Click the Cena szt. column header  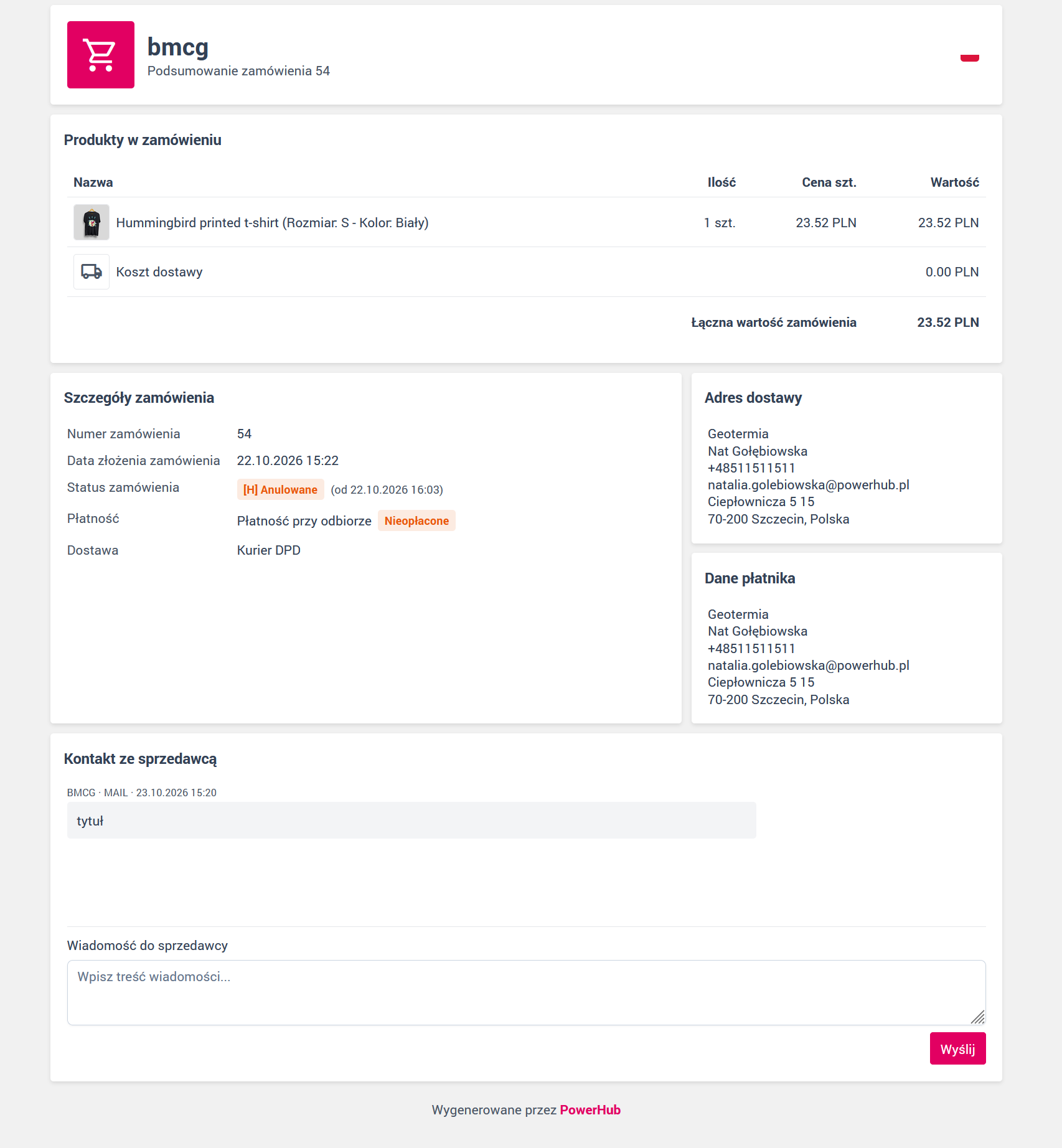[x=829, y=182]
